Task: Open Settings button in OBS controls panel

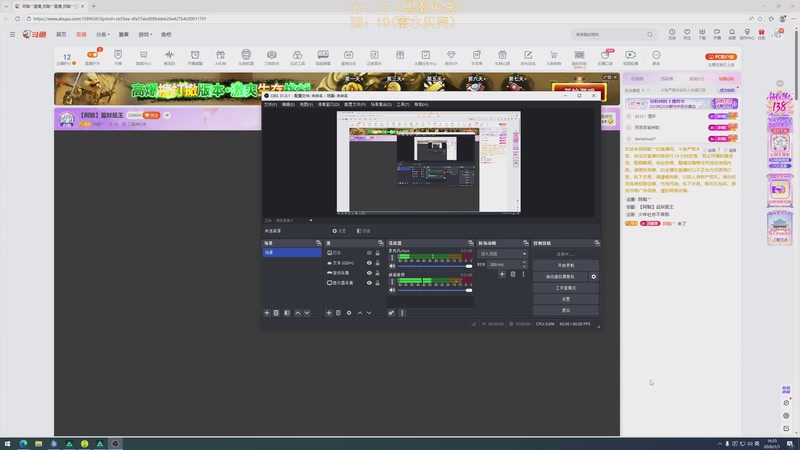Action: click(565, 299)
